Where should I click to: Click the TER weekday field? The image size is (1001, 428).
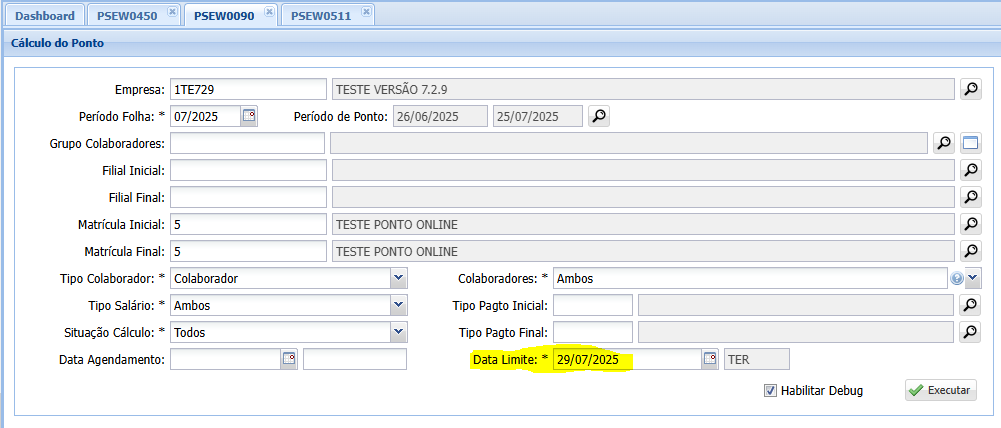(x=757, y=359)
